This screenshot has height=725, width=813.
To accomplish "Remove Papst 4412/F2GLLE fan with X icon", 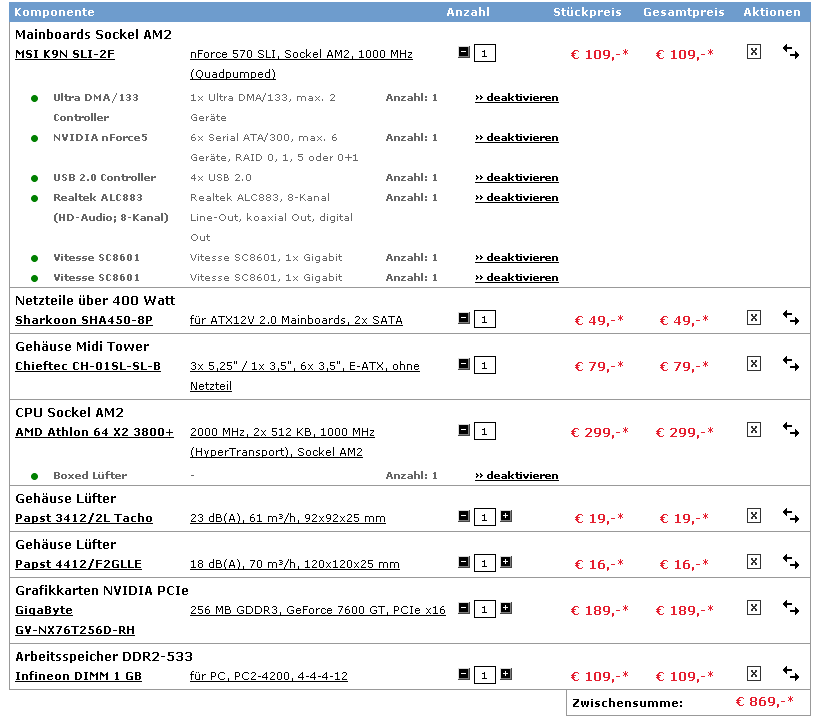I will 754,562.
